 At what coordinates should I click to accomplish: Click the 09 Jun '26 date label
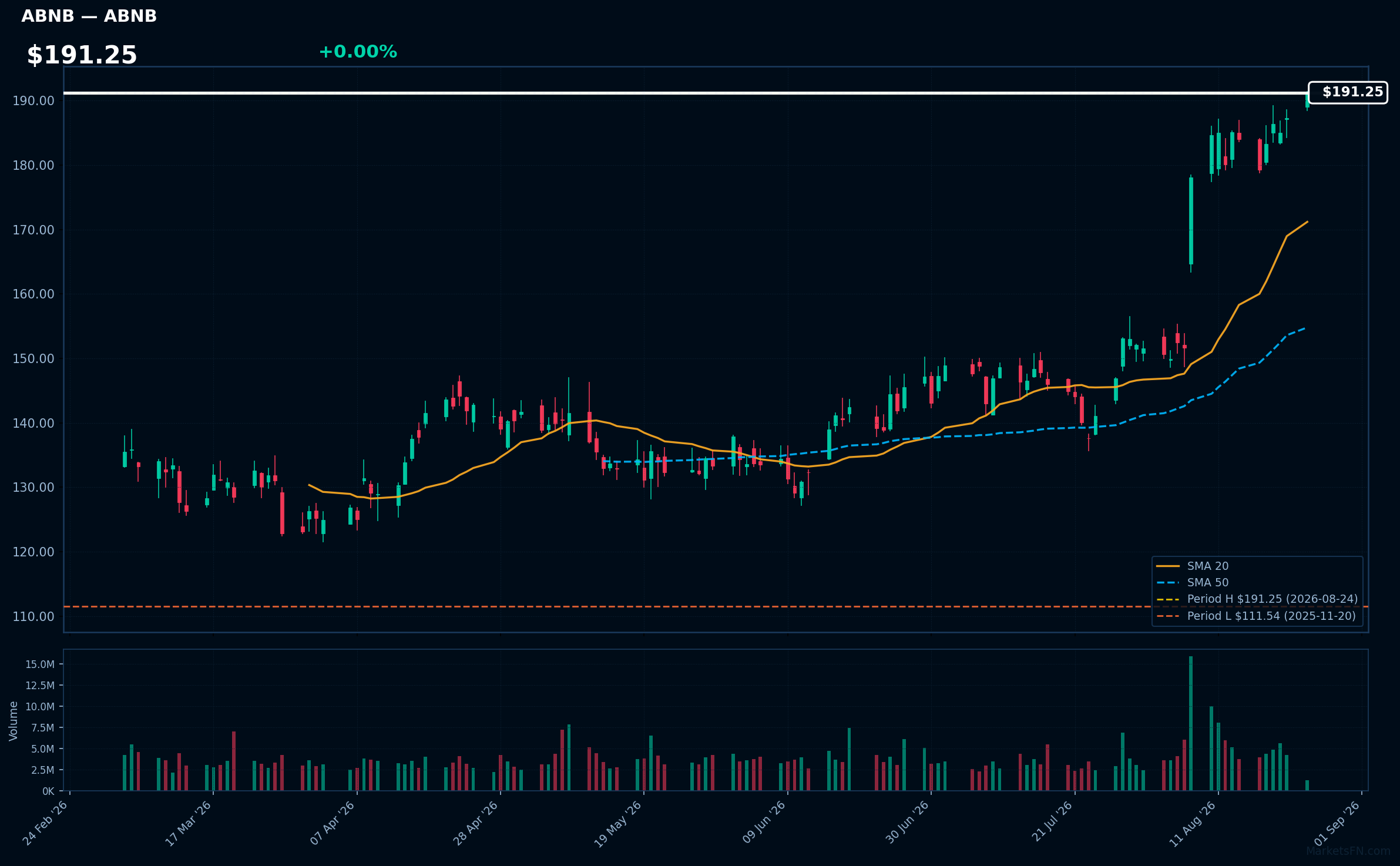[764, 824]
